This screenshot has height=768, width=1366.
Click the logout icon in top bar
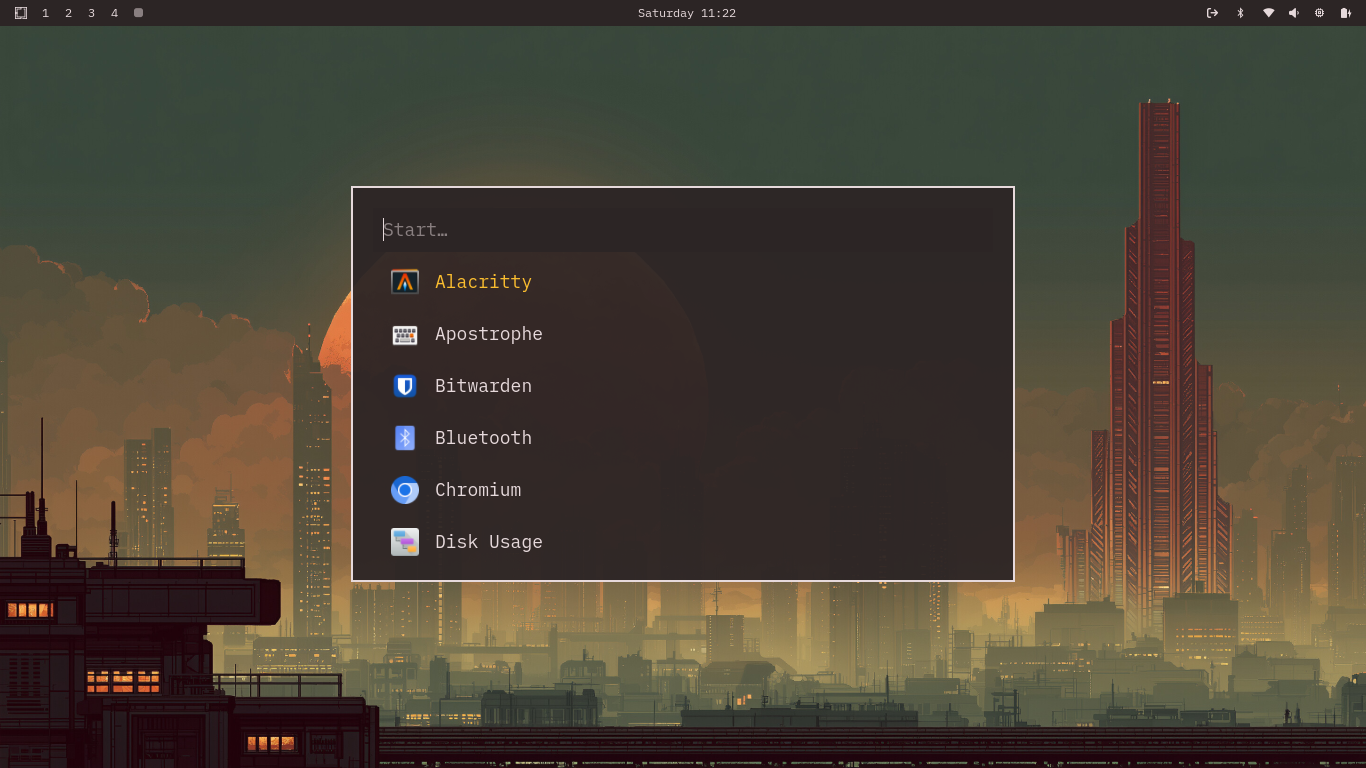(x=1212, y=13)
